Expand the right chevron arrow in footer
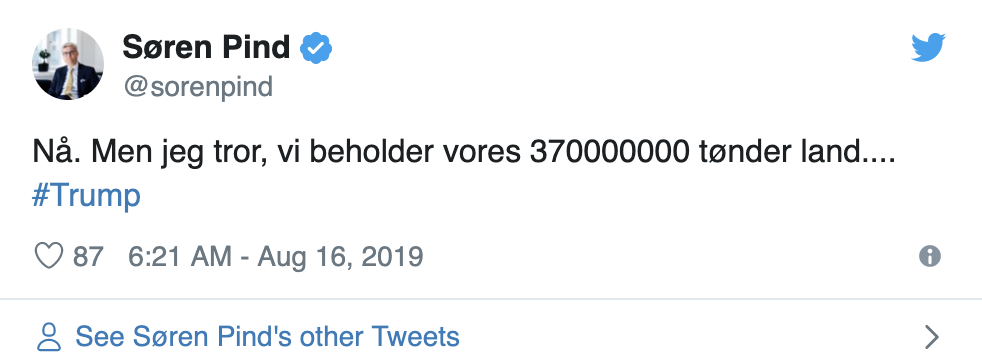The height and width of the screenshot is (364, 982). point(932,337)
